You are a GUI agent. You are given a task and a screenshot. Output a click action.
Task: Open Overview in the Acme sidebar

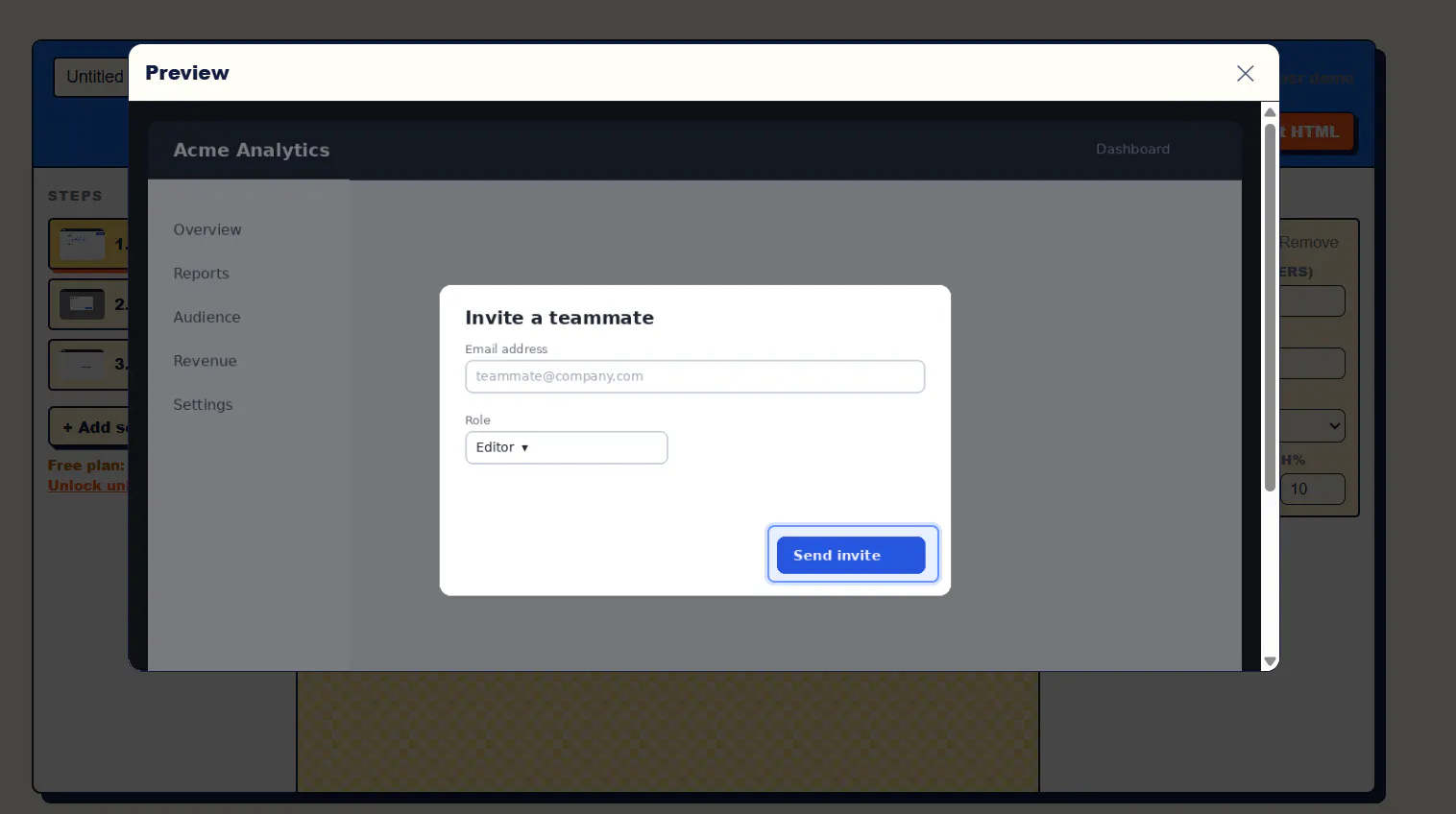click(207, 230)
